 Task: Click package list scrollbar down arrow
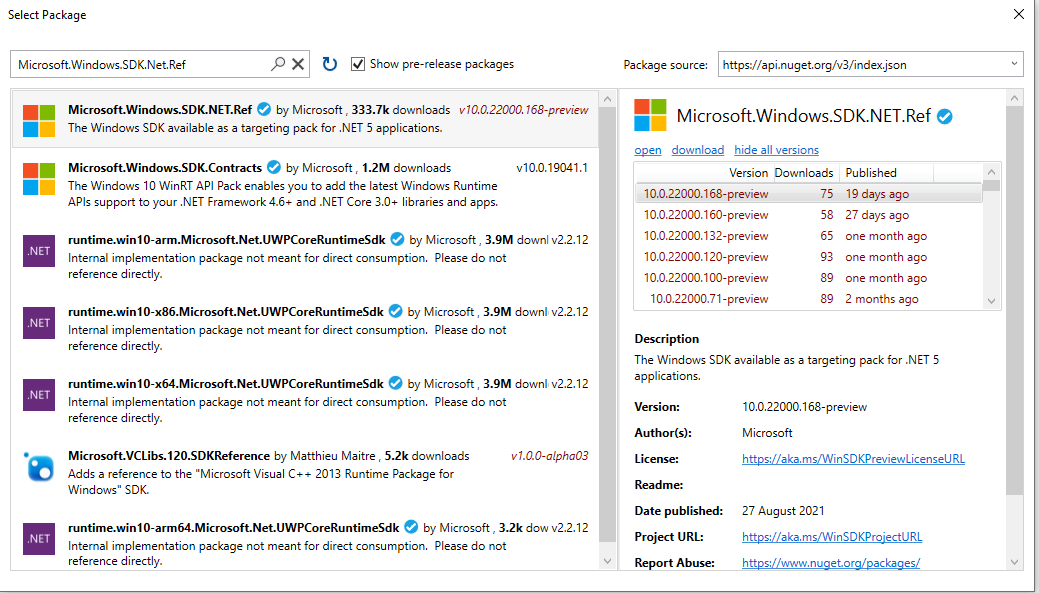[607, 561]
